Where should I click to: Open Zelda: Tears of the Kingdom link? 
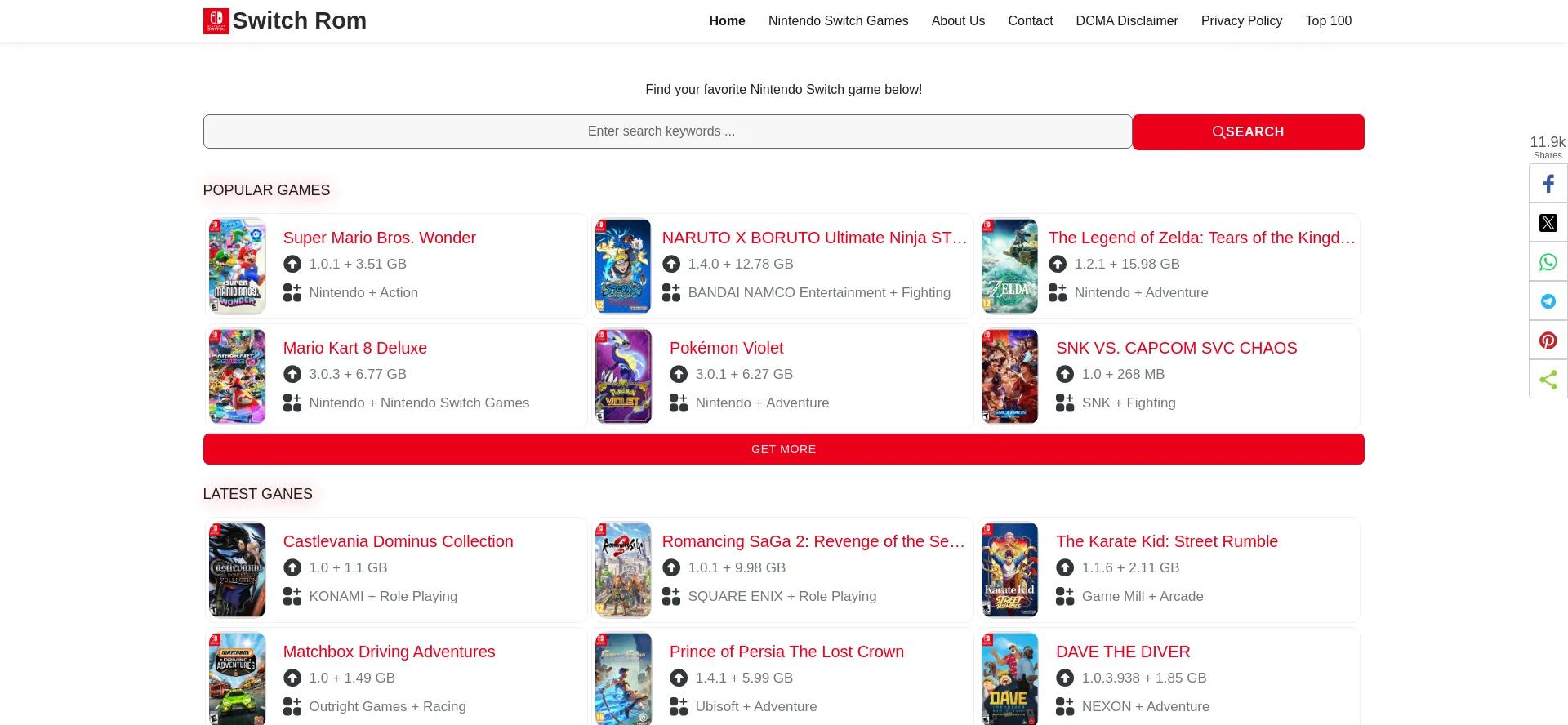(1201, 238)
